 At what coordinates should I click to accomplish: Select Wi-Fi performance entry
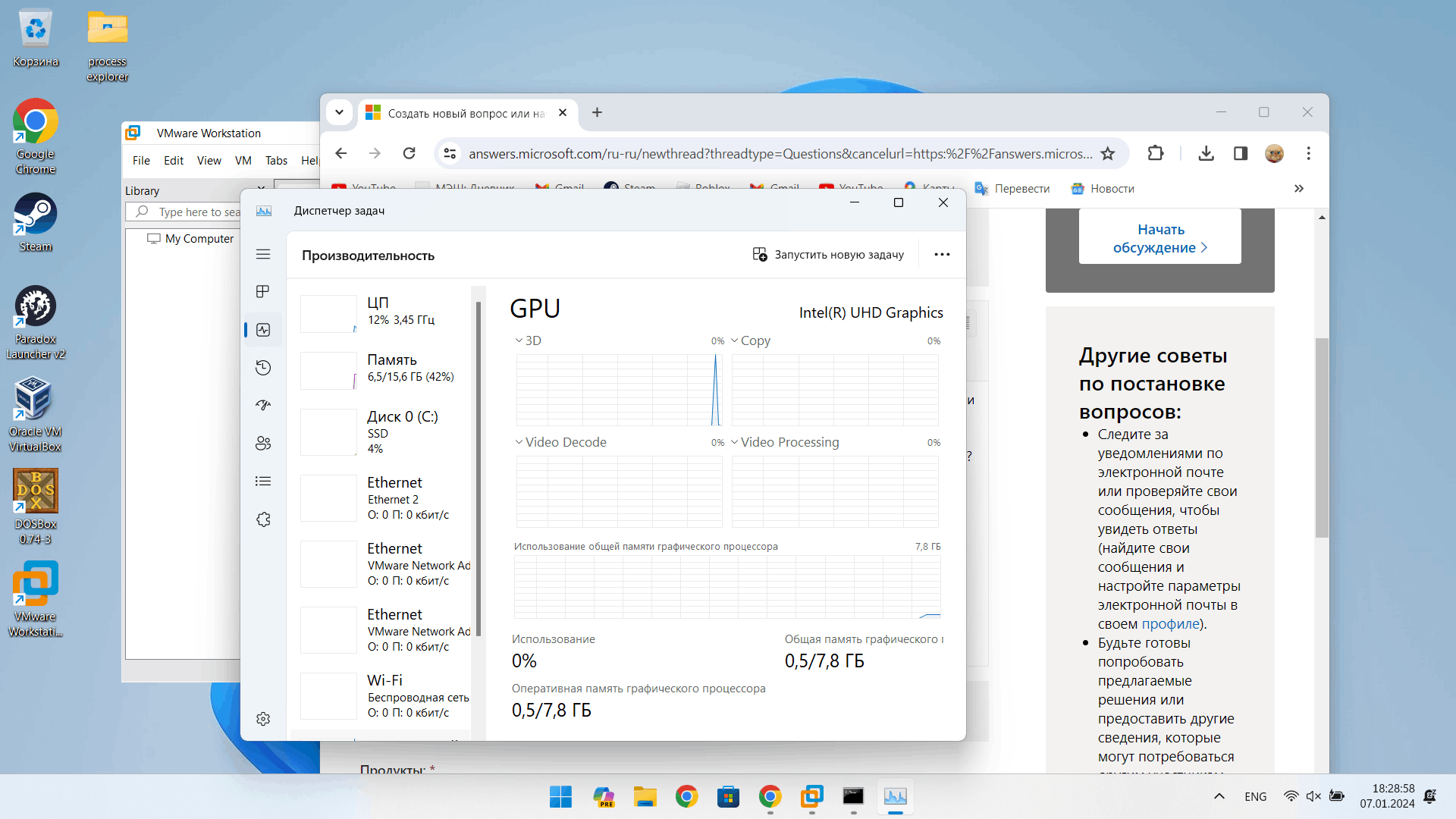click(384, 695)
